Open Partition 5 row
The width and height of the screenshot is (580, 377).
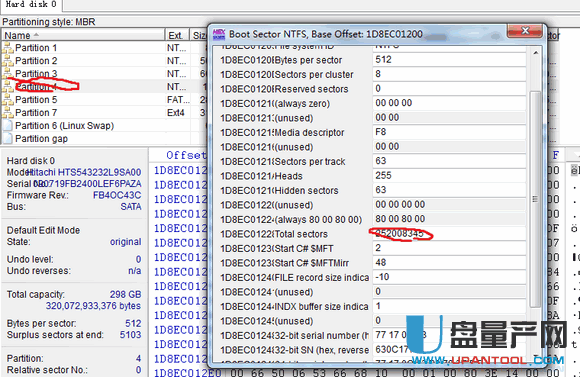click(105, 100)
